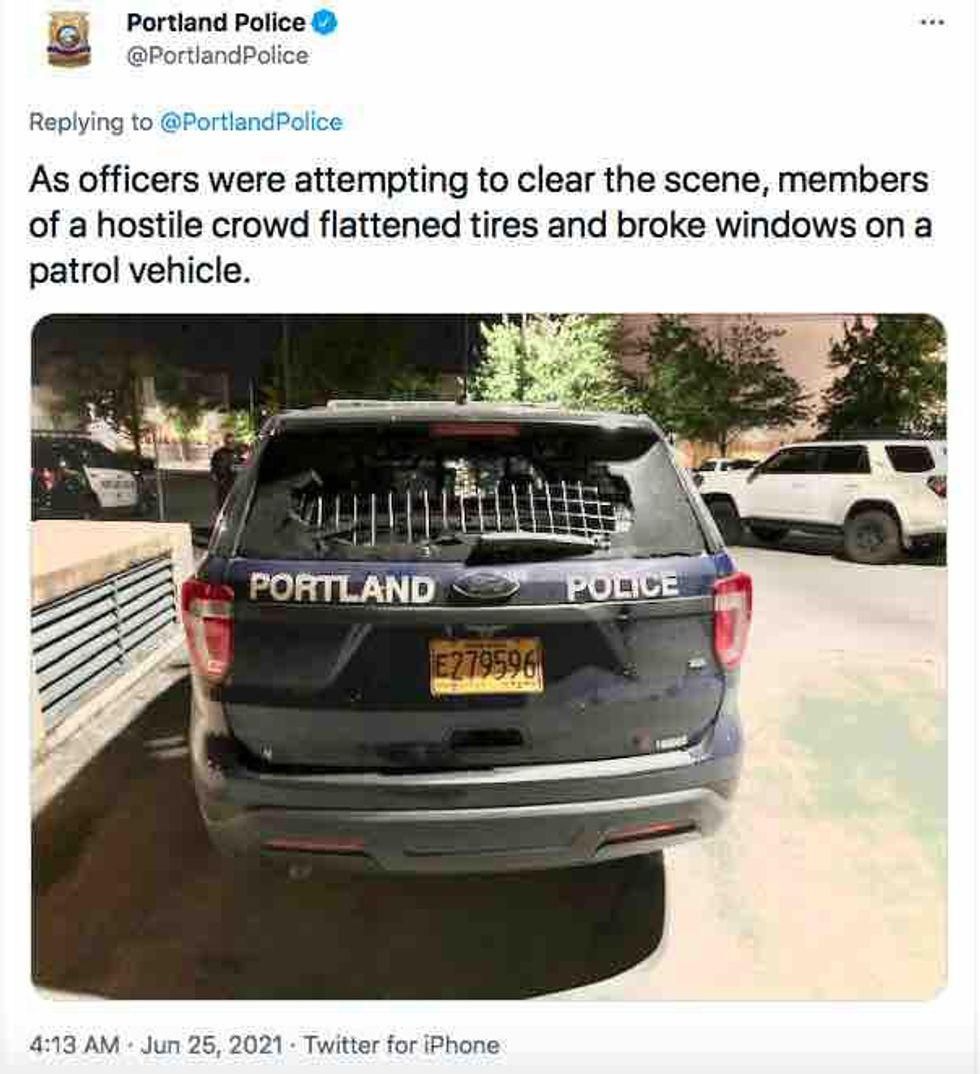
Task: Open the 4:13 AM timestamp link
Action: click(74, 1045)
